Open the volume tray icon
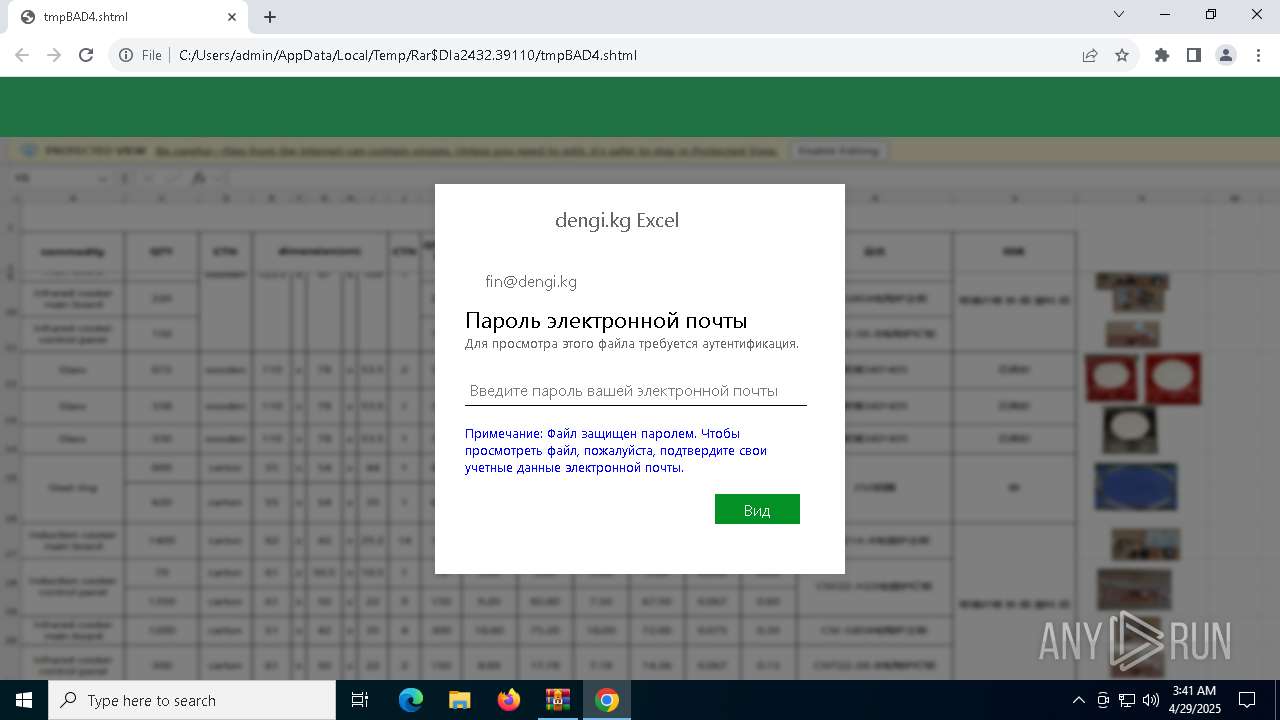Image resolution: width=1280 pixels, height=720 pixels. pyautogui.click(x=1150, y=700)
